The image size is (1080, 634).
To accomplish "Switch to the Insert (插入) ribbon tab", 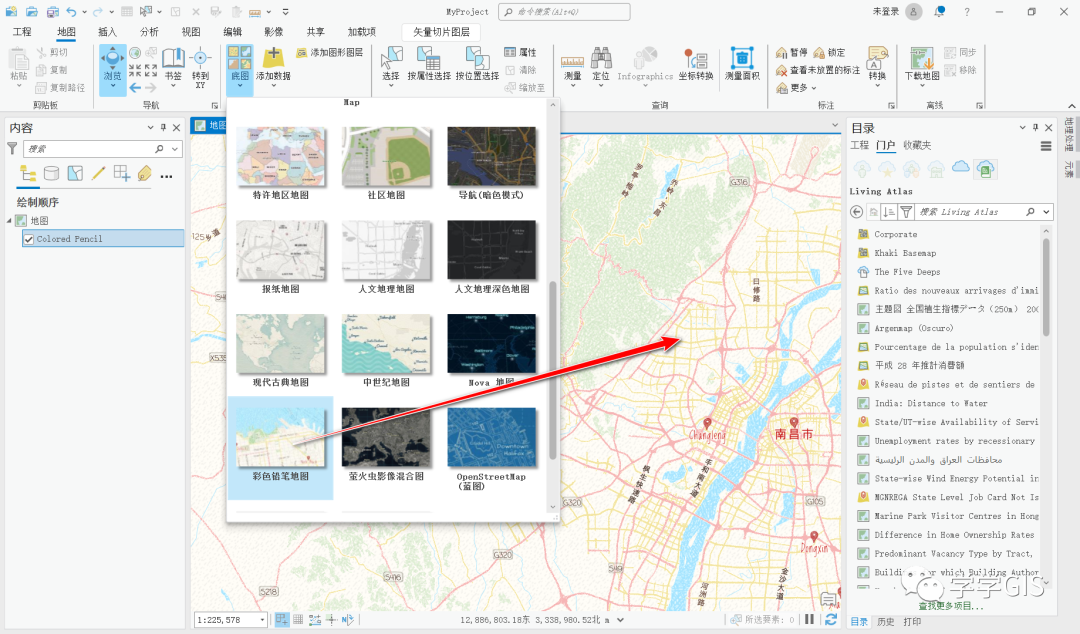I will pyautogui.click(x=107, y=32).
